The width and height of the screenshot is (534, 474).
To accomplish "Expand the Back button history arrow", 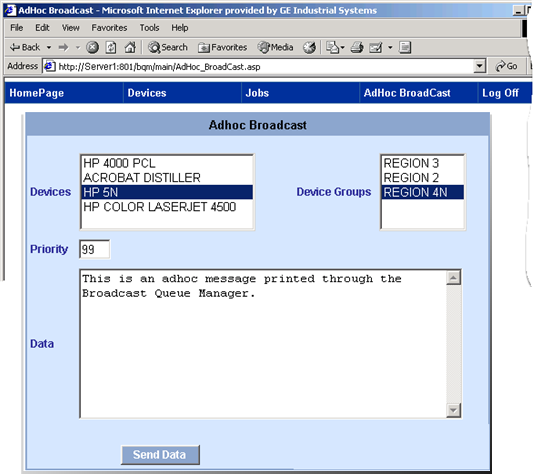I will pos(49,47).
